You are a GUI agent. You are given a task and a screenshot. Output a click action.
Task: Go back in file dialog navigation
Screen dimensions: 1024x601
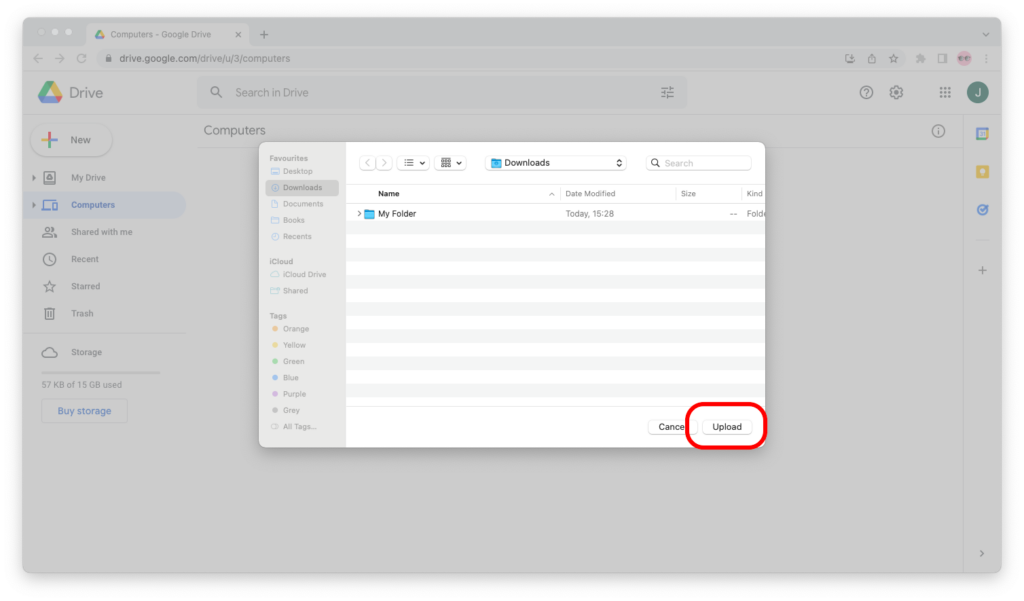click(367, 163)
